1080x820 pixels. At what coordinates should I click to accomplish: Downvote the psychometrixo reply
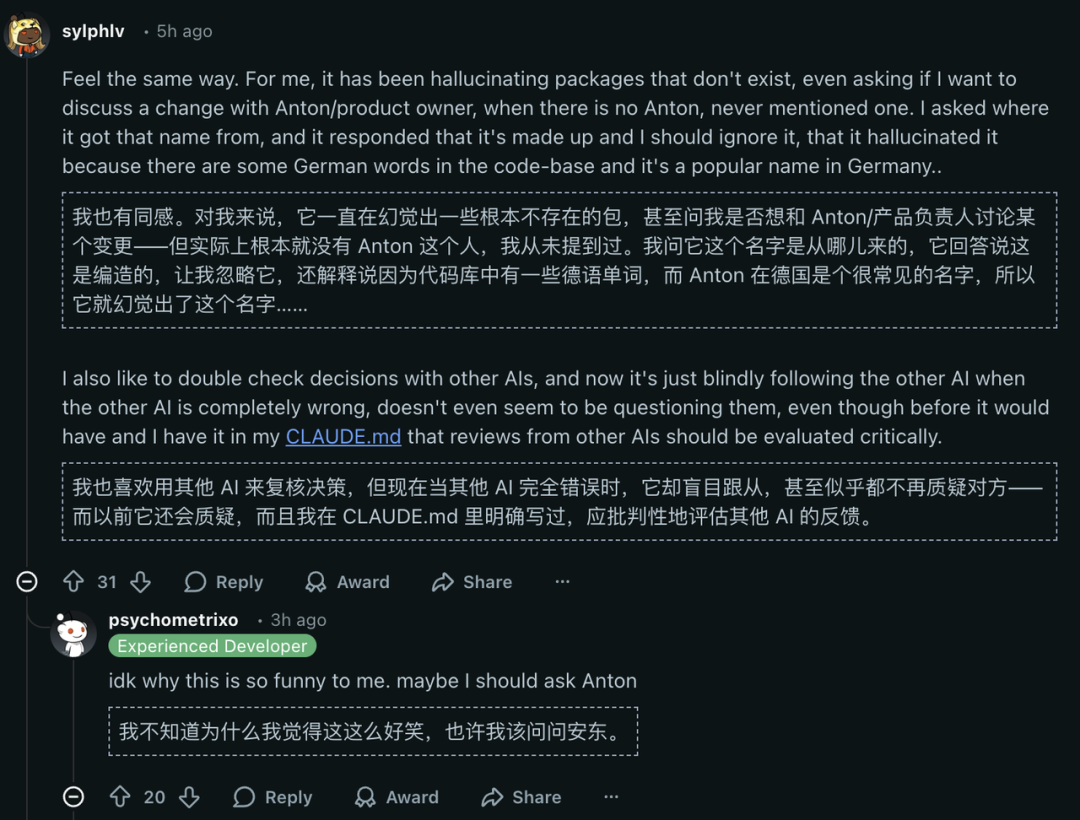point(188,797)
